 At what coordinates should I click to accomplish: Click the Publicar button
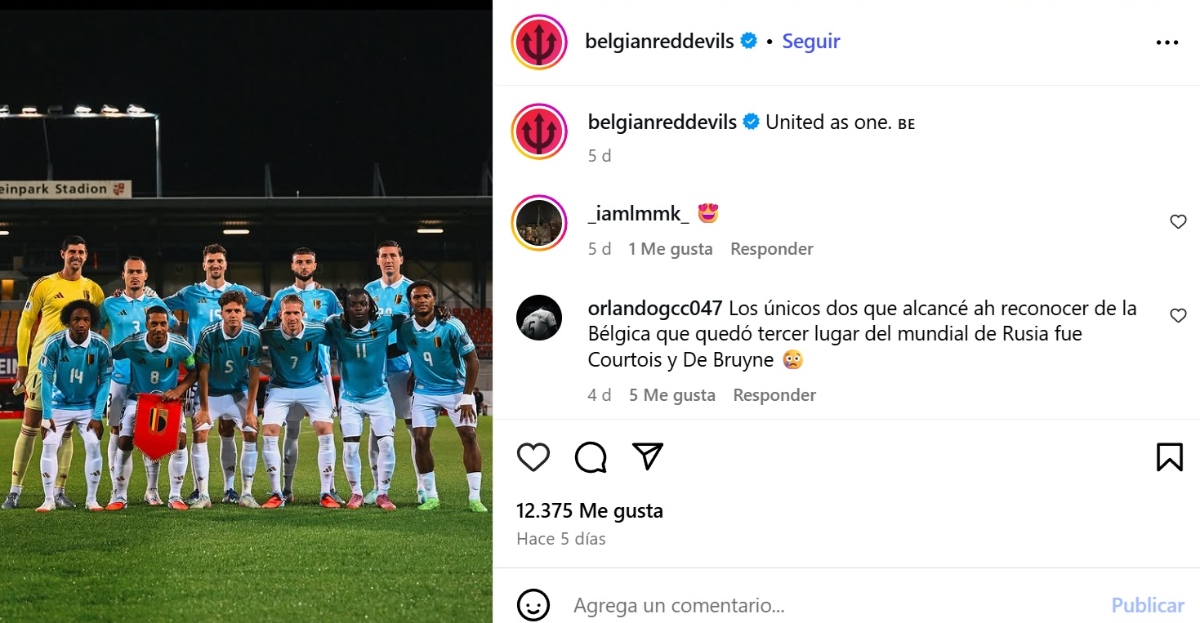[1148, 605]
